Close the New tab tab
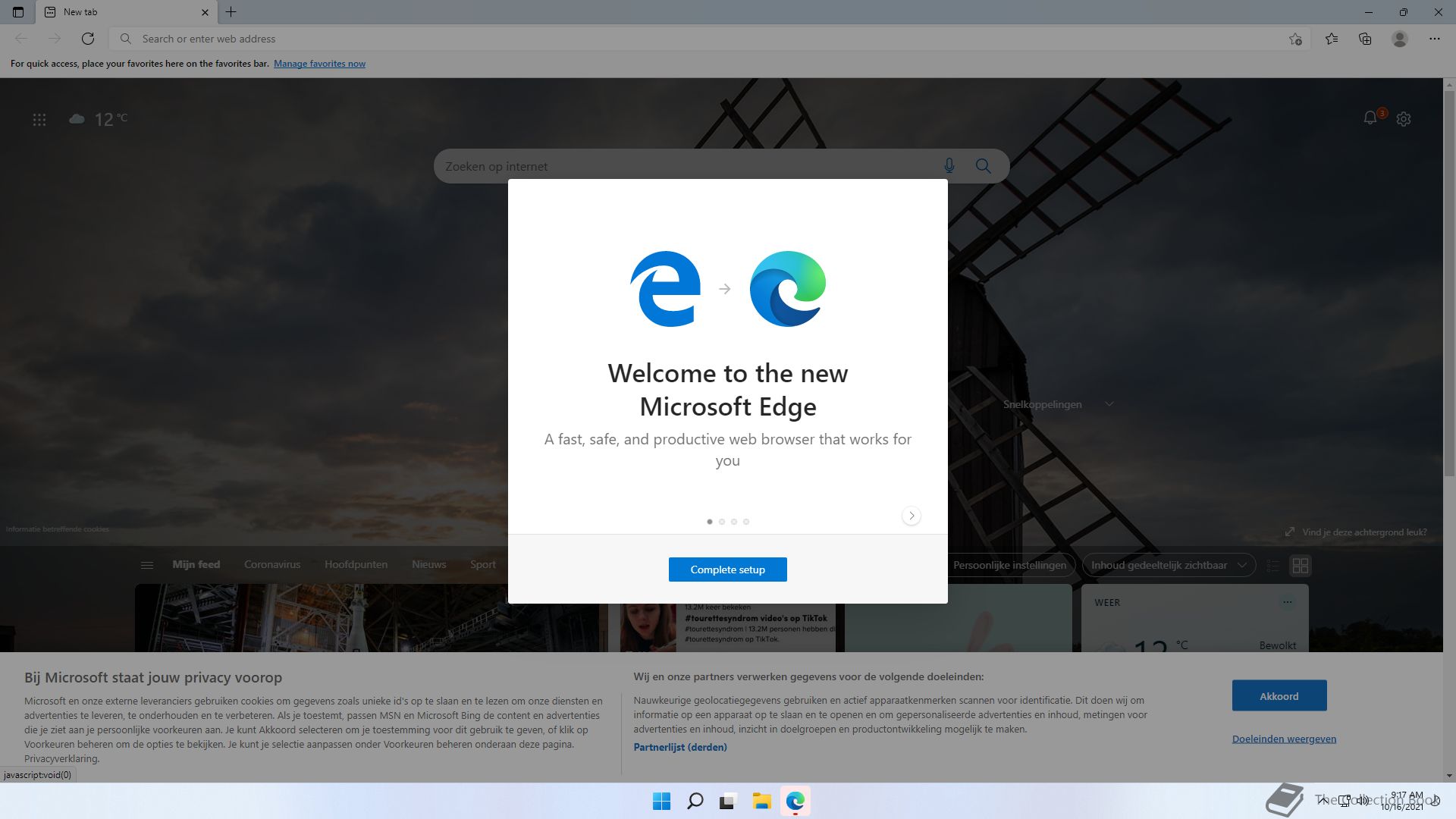Screen dimensions: 1456x819 [x=205, y=12]
